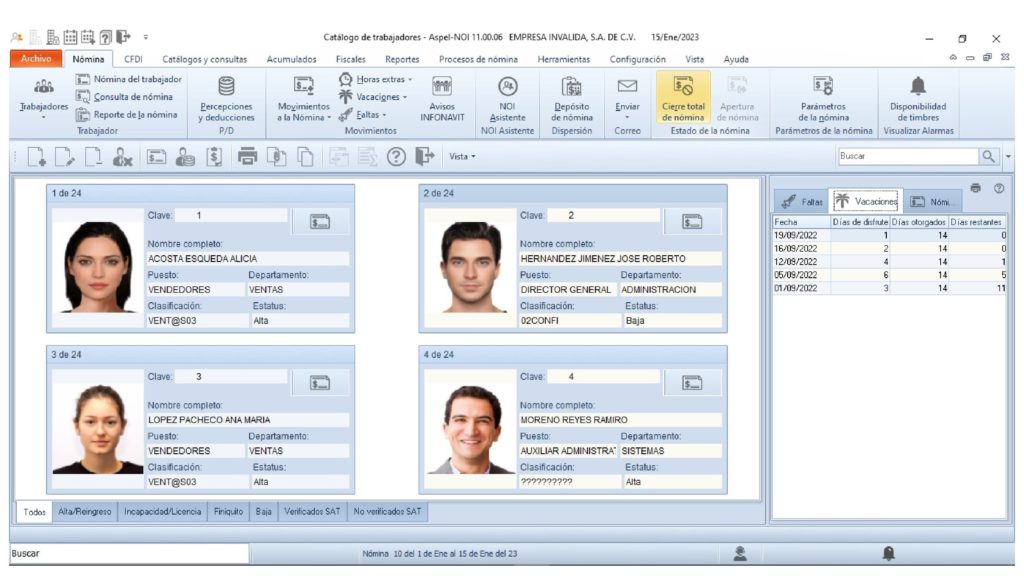The width and height of the screenshot is (1024, 576).
Task: Click the print icon in toolbar
Action: [248, 156]
